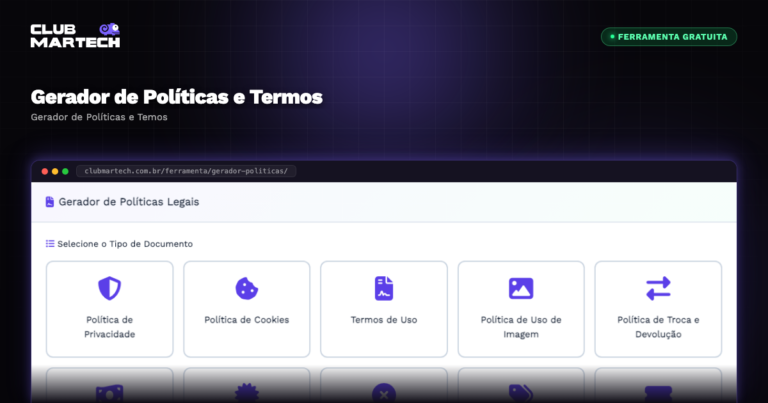Click the Gerador de Políticas e Termos heading
The image size is (768, 403).
click(176, 97)
